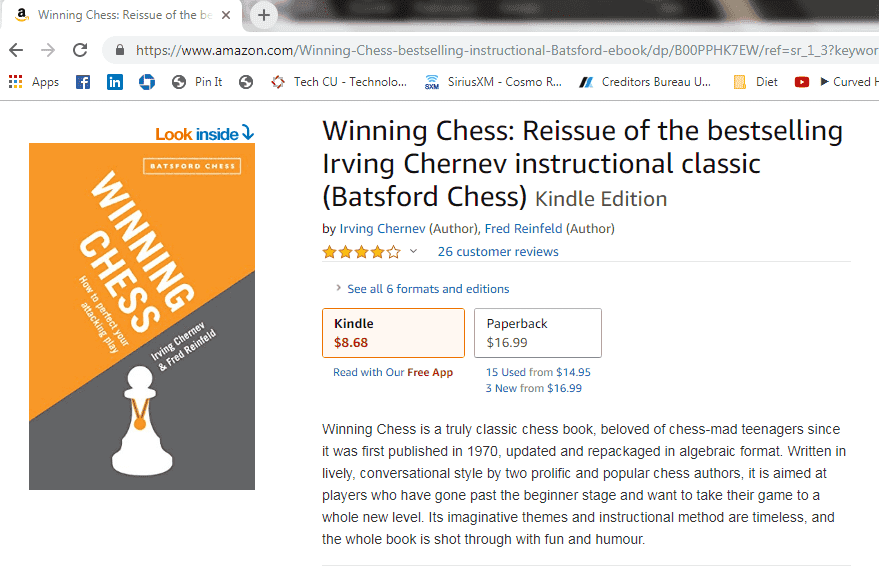Select the Paperback format option
879x568 pixels.
[537, 333]
